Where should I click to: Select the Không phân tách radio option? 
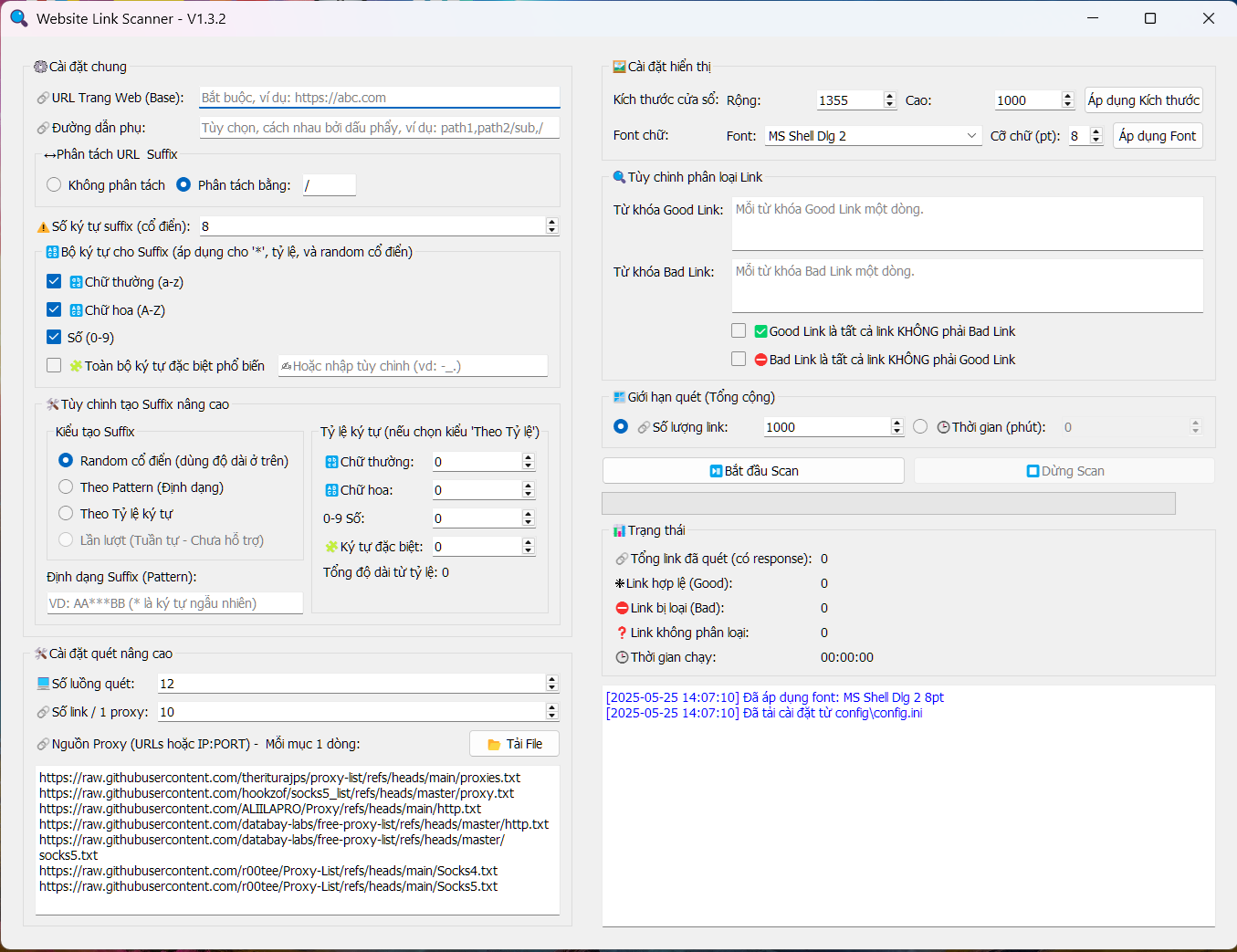click(54, 184)
